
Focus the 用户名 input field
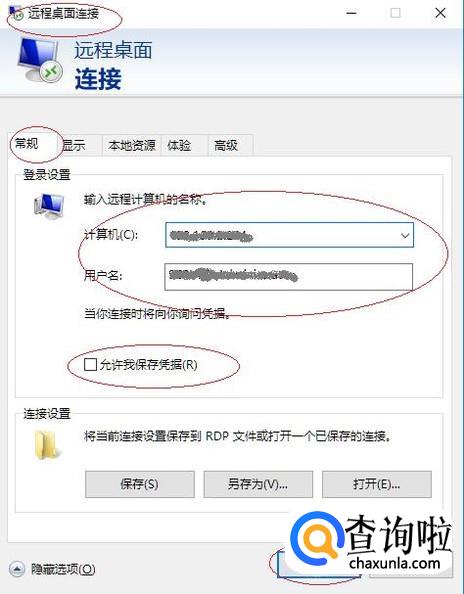point(289,277)
